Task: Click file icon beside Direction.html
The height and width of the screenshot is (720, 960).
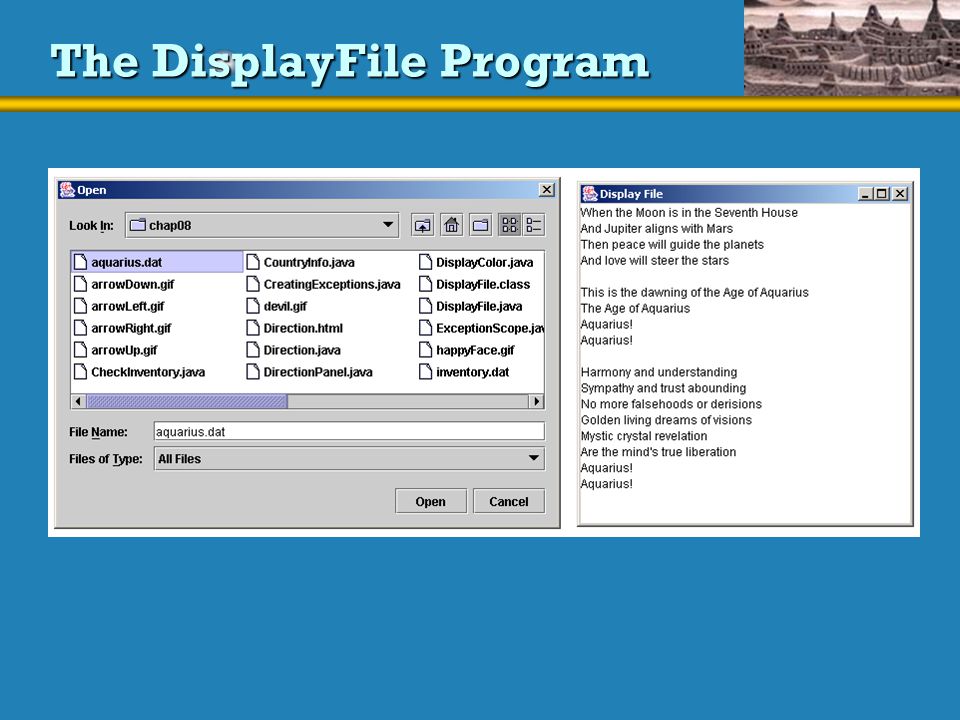Action: (253, 328)
